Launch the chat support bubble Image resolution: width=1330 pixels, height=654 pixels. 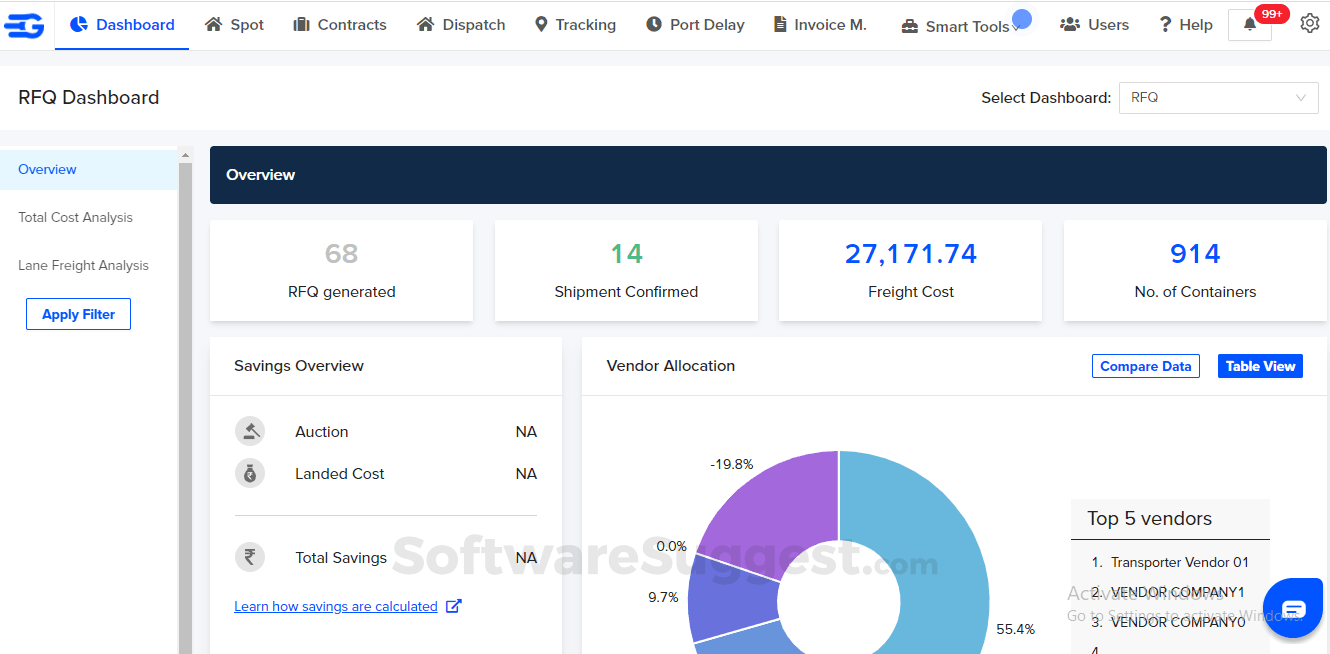pos(1293,607)
